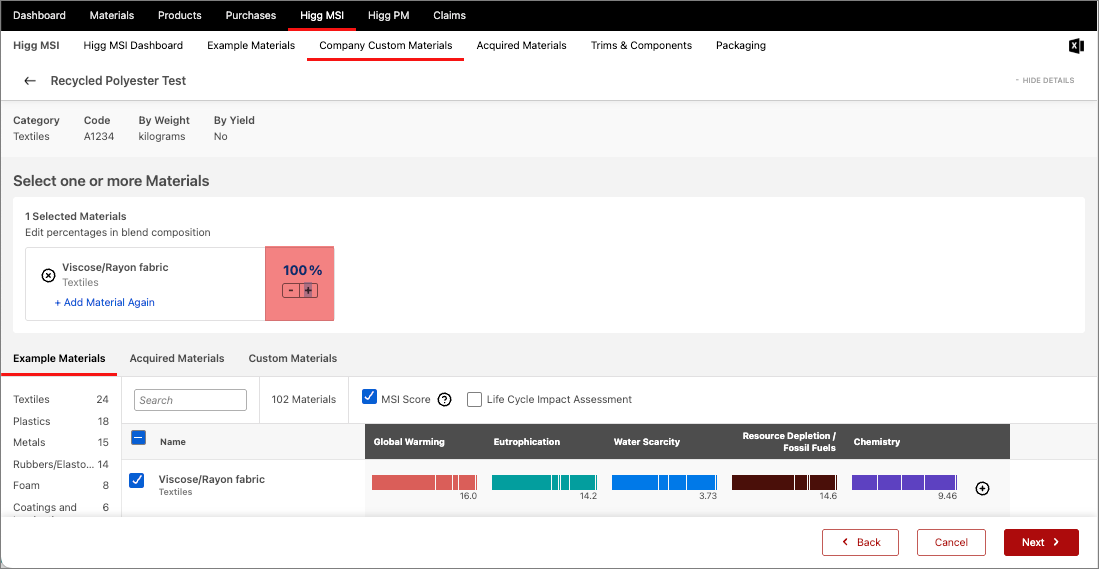Go to the Products menu

179,15
